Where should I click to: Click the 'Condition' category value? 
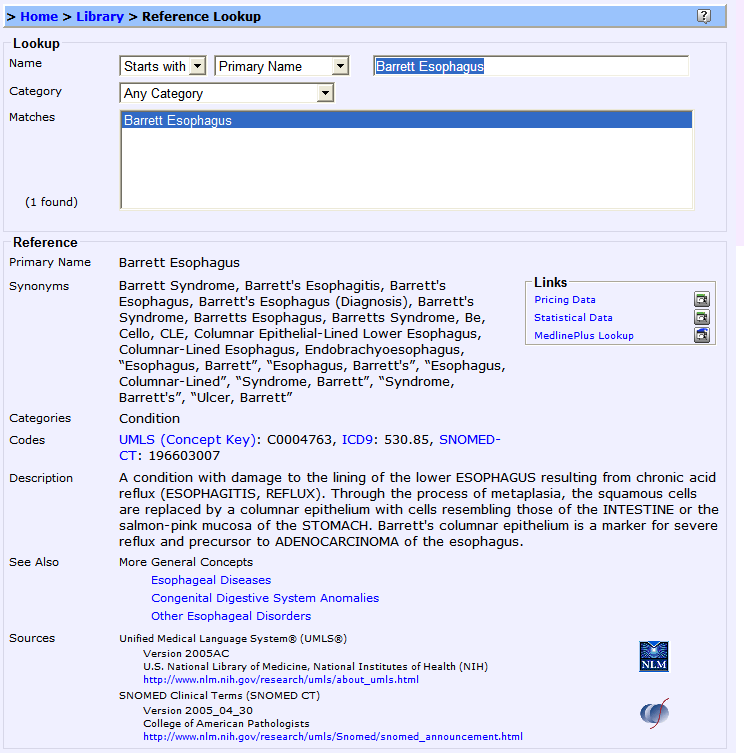[x=149, y=418]
